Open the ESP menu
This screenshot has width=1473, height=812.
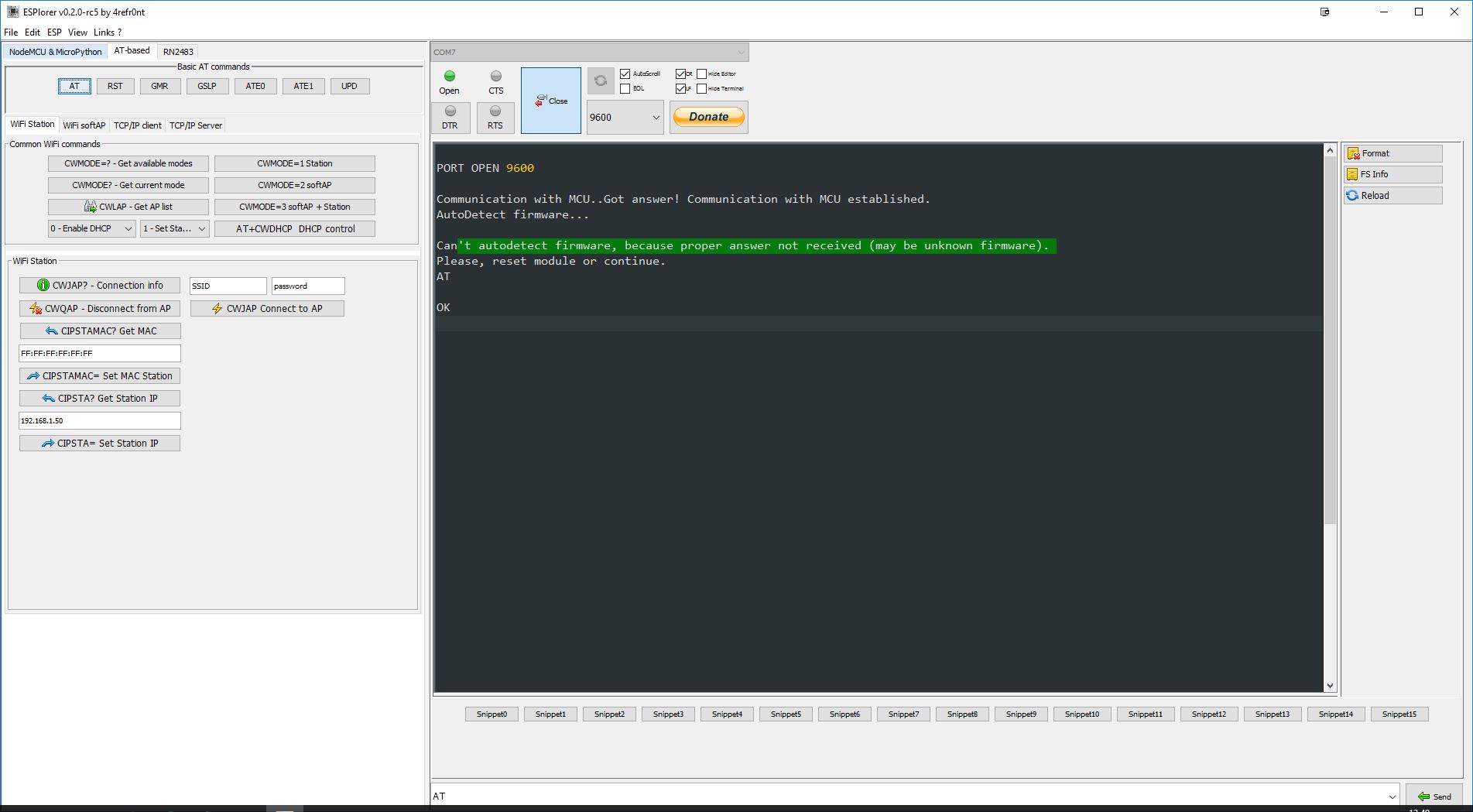[x=54, y=33]
